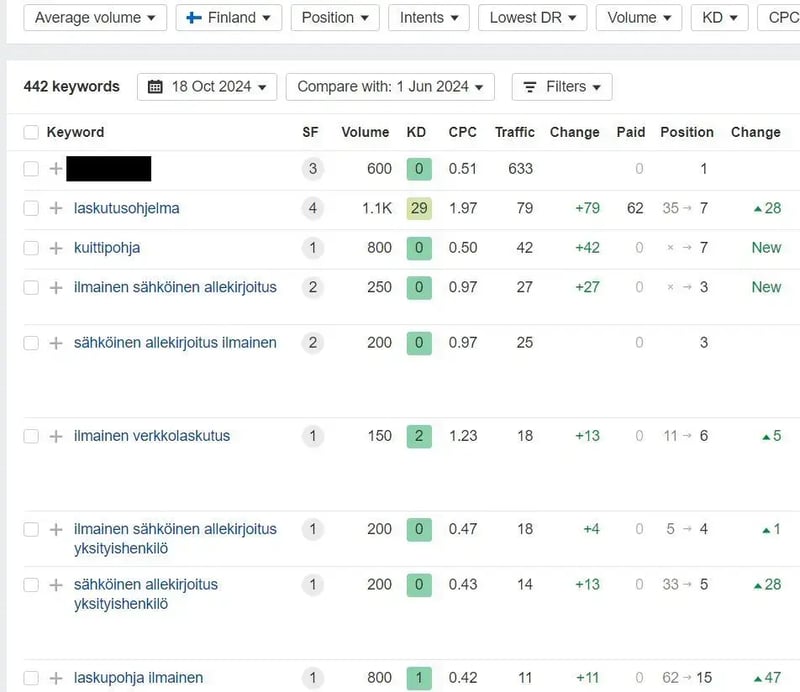Click SF badge 4 for laskutusohjelma
Viewport: 800px width, 692px height.
(313, 208)
